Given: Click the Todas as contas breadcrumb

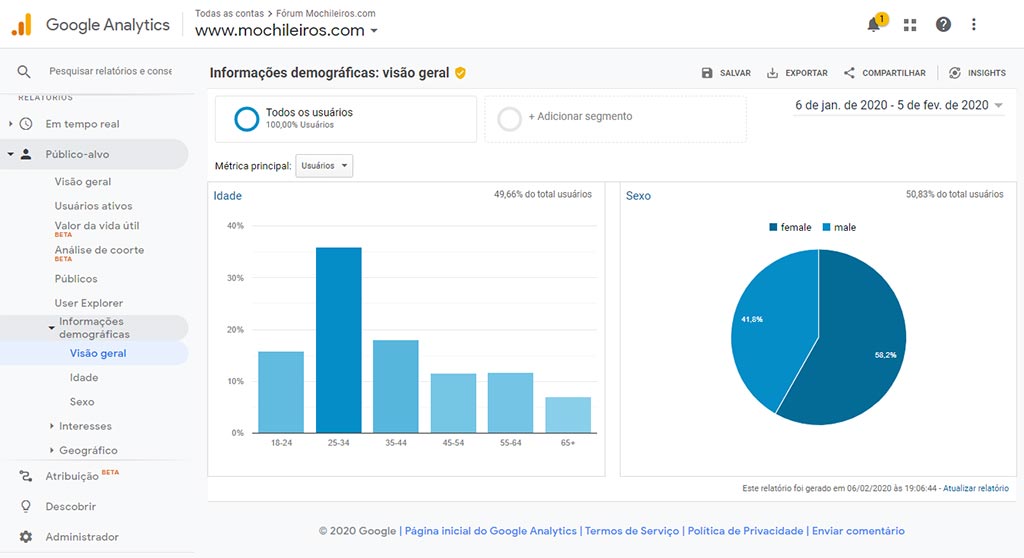Looking at the screenshot, I should point(229,13).
